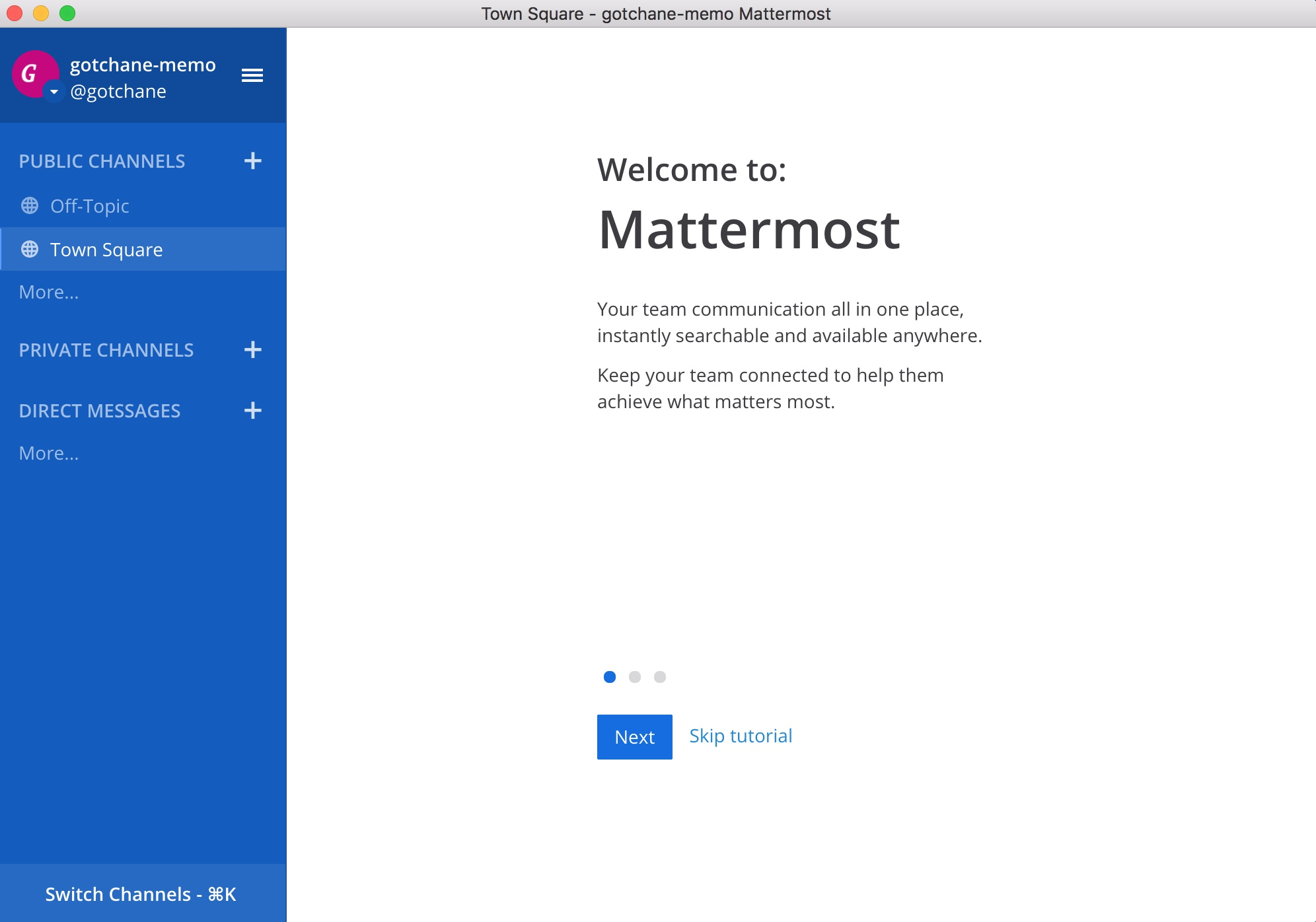Open Switch Channels quick switcher
This screenshot has width=1316, height=922.
[x=141, y=894]
